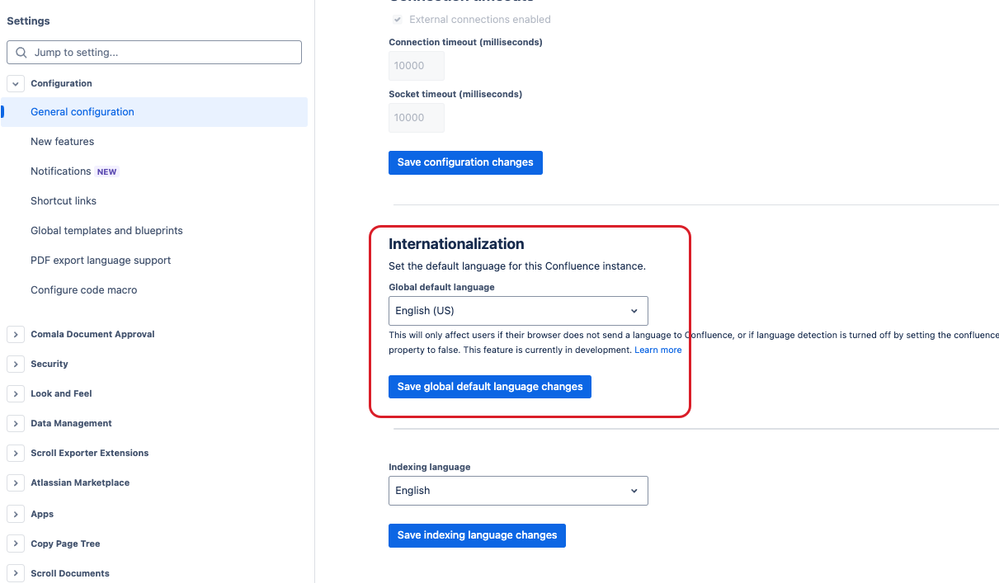
Task: Expand the Security section
Action: (x=16, y=364)
